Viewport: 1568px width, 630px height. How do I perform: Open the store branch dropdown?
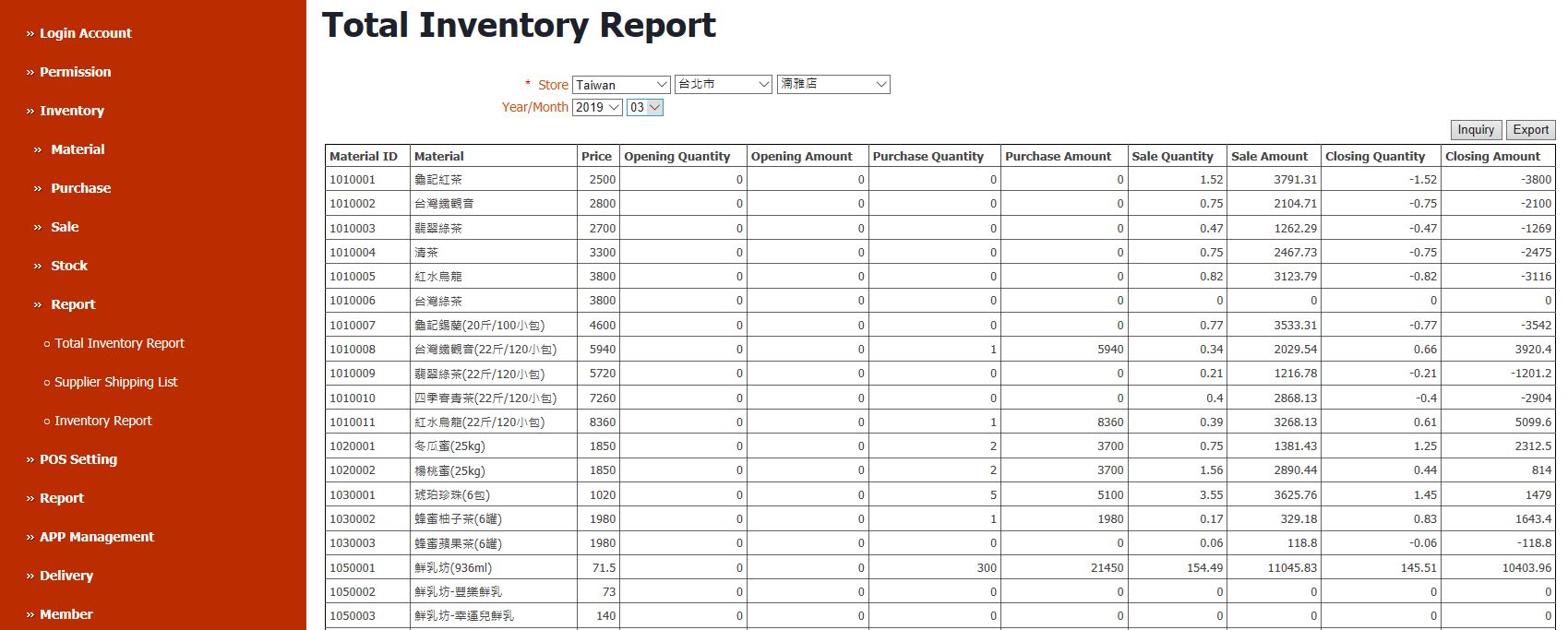833,84
